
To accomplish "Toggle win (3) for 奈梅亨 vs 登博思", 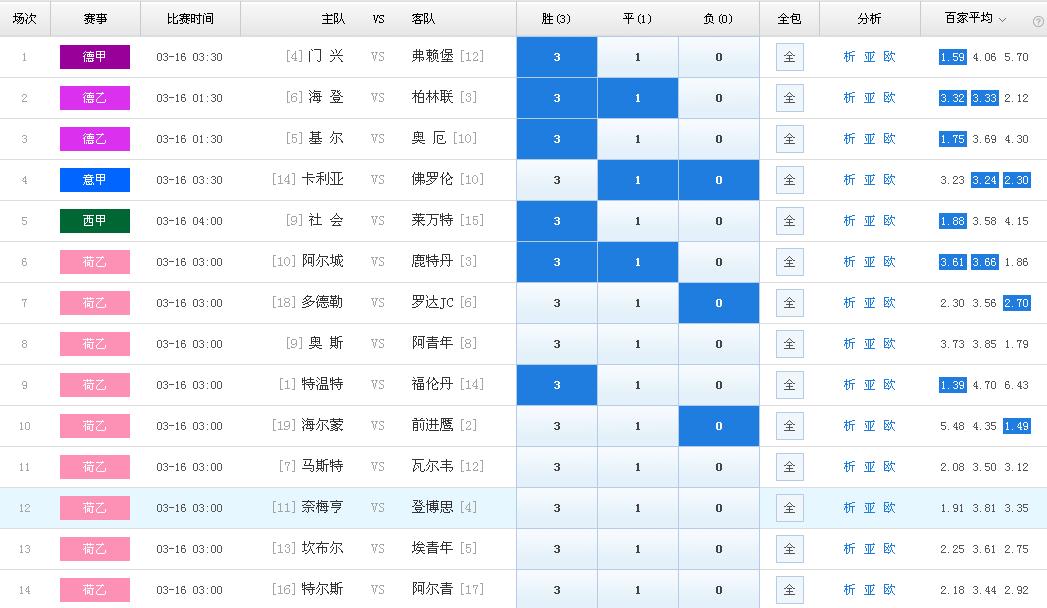I will [x=557, y=508].
